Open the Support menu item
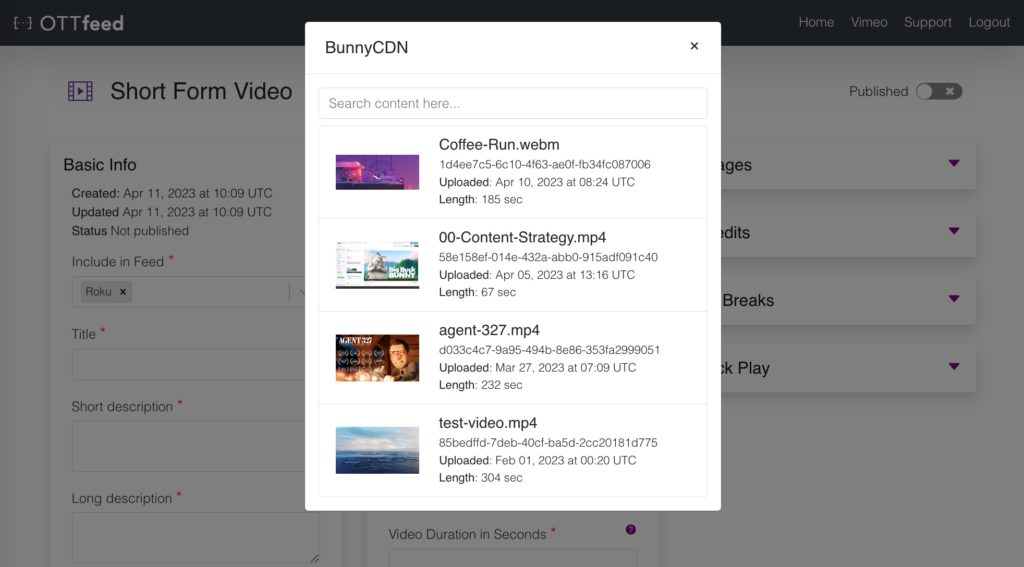 coord(928,22)
